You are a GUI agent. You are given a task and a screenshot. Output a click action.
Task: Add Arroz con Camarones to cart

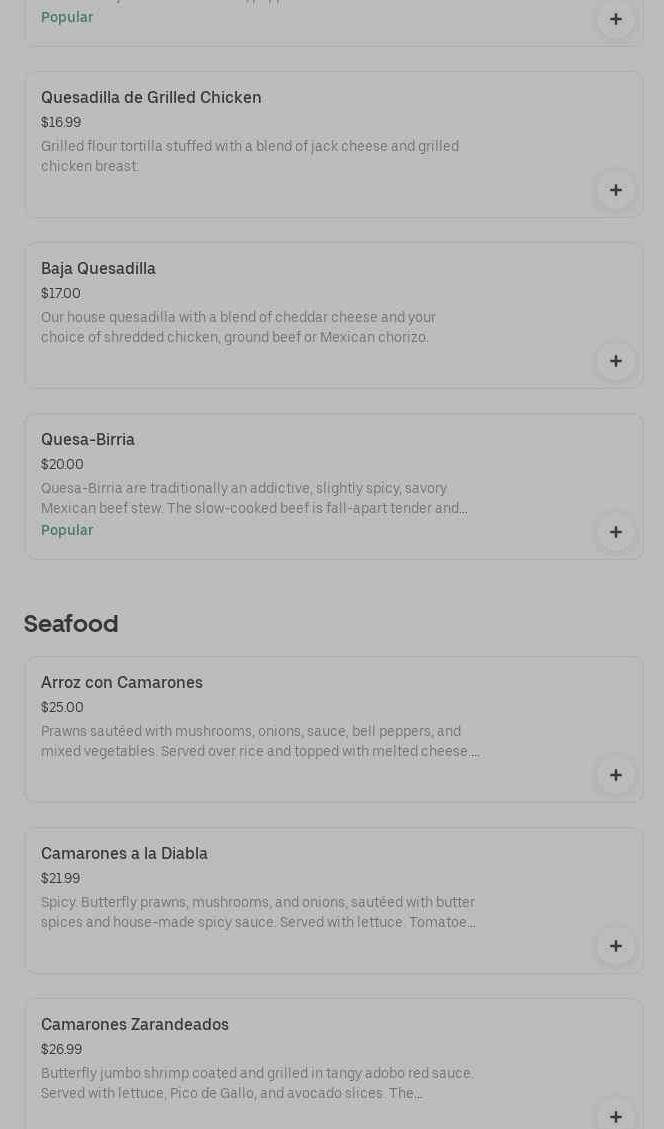615,775
